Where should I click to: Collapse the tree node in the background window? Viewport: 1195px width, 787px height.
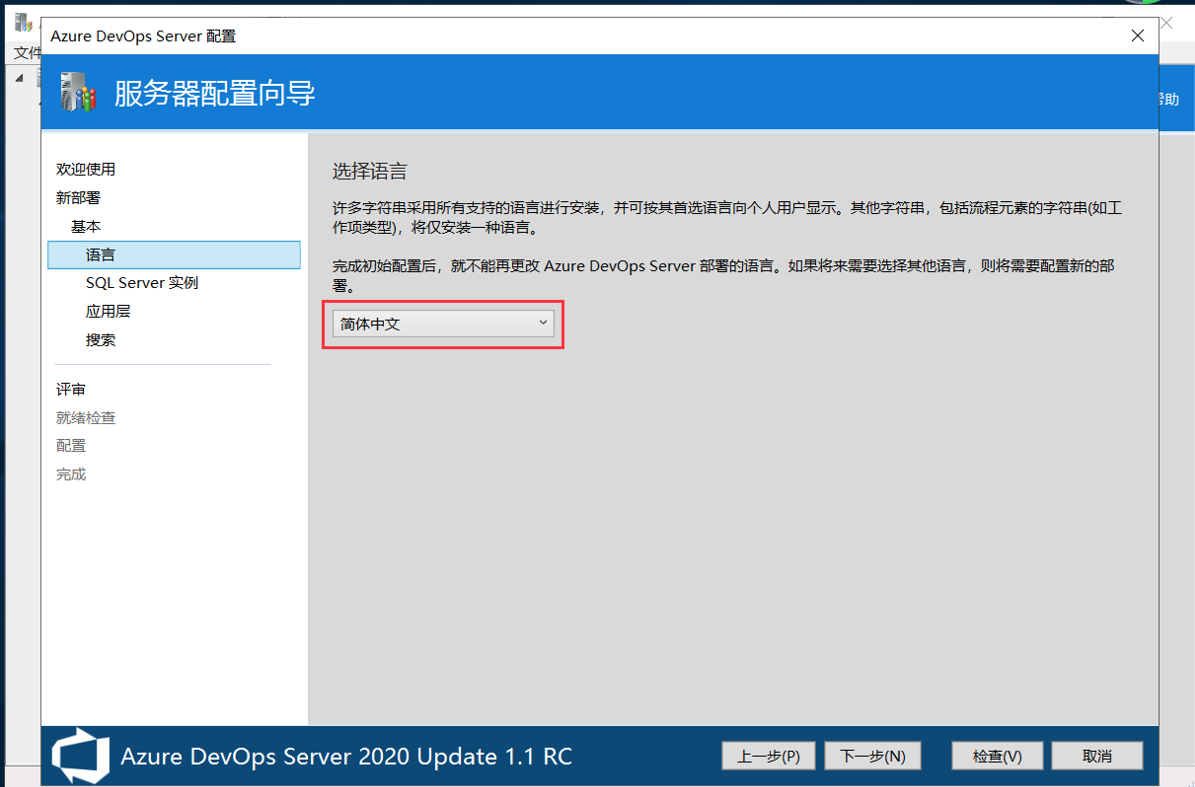pos(20,78)
